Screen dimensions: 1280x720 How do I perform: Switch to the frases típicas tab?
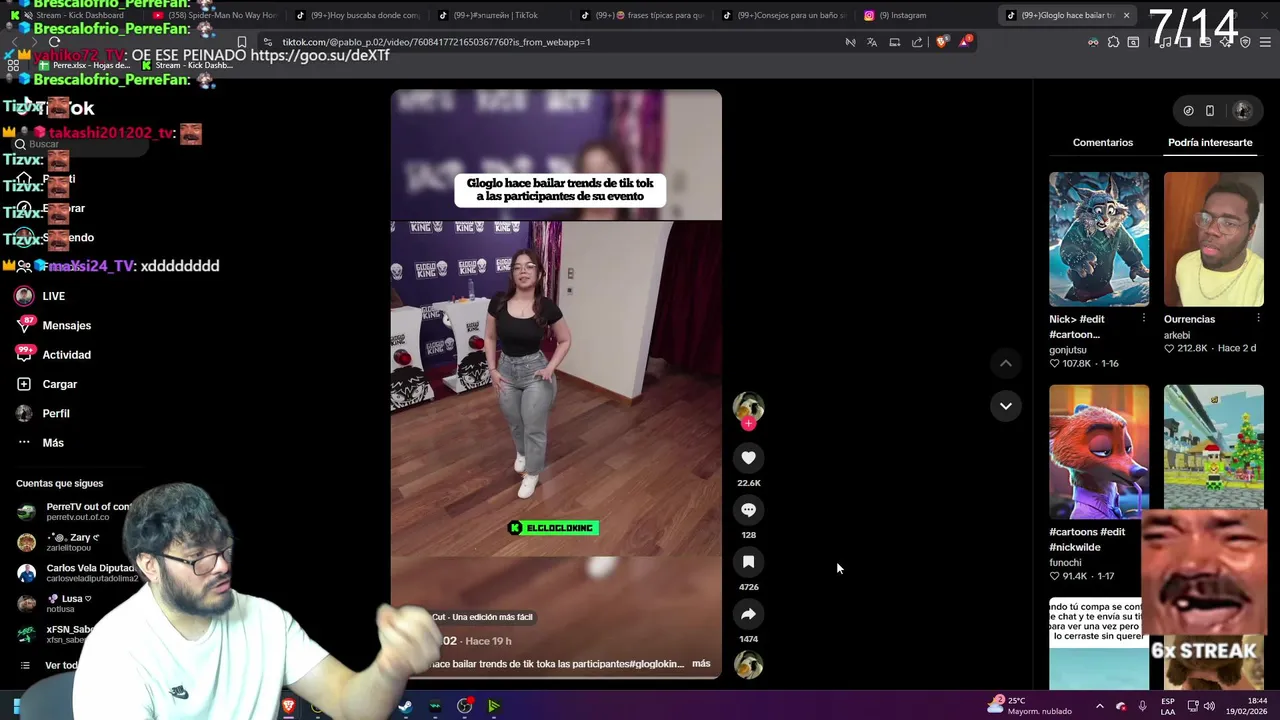641,15
